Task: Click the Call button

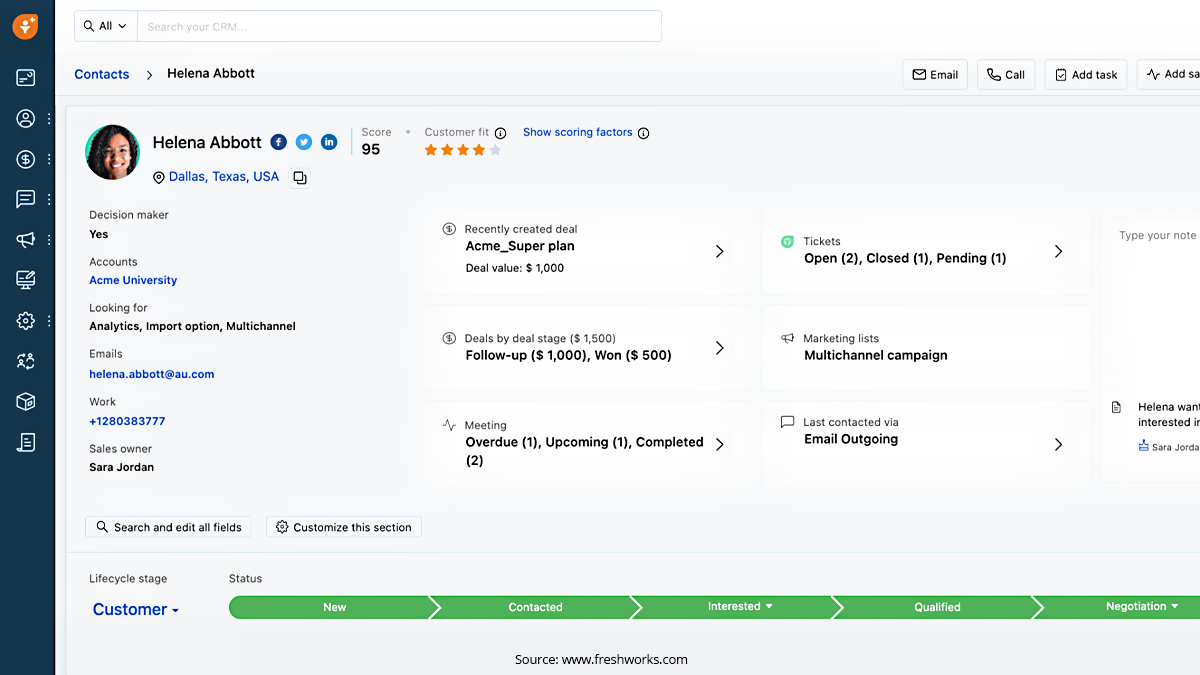Action: coord(1006,75)
